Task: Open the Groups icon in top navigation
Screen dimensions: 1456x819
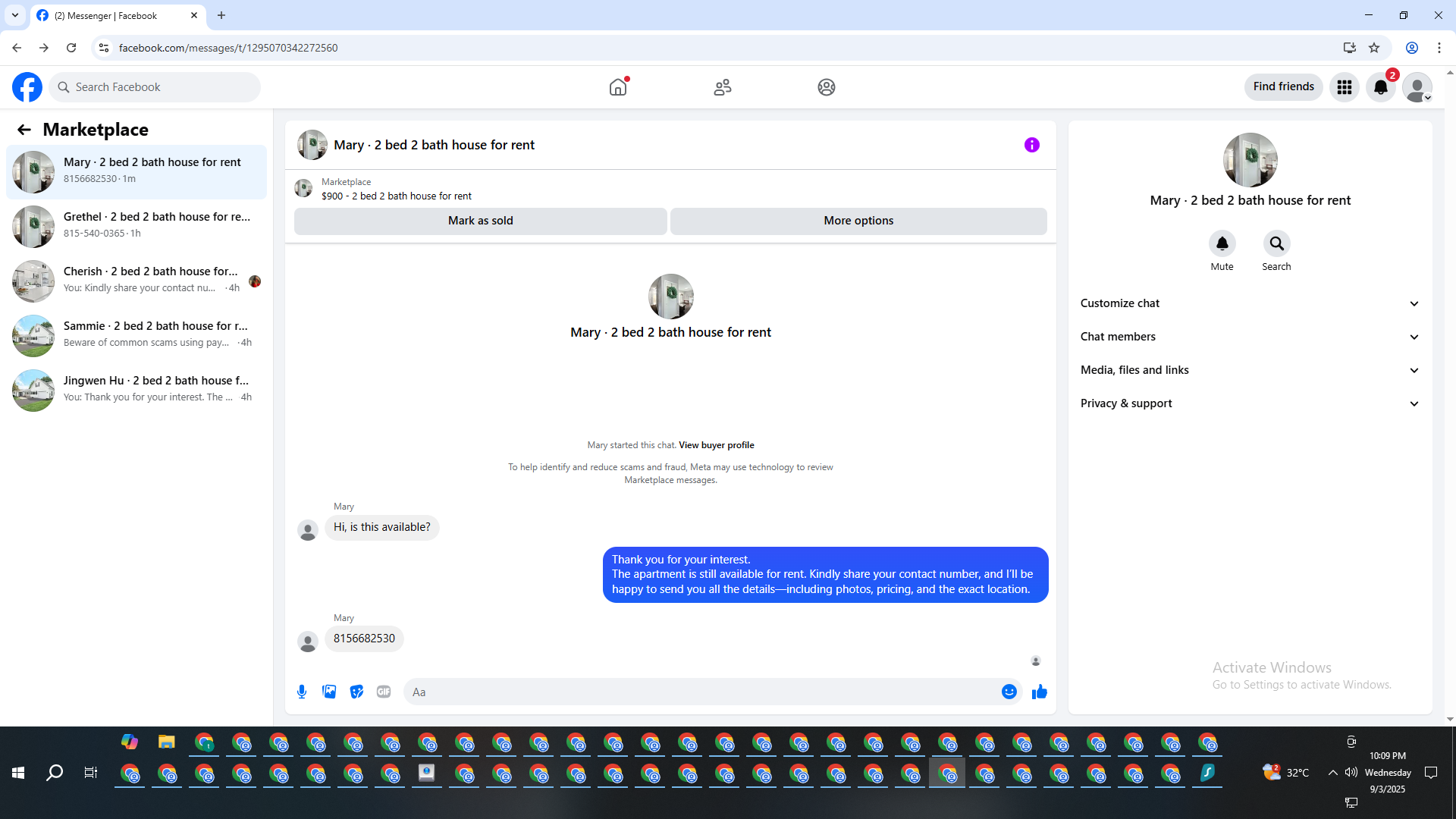Action: point(827,87)
